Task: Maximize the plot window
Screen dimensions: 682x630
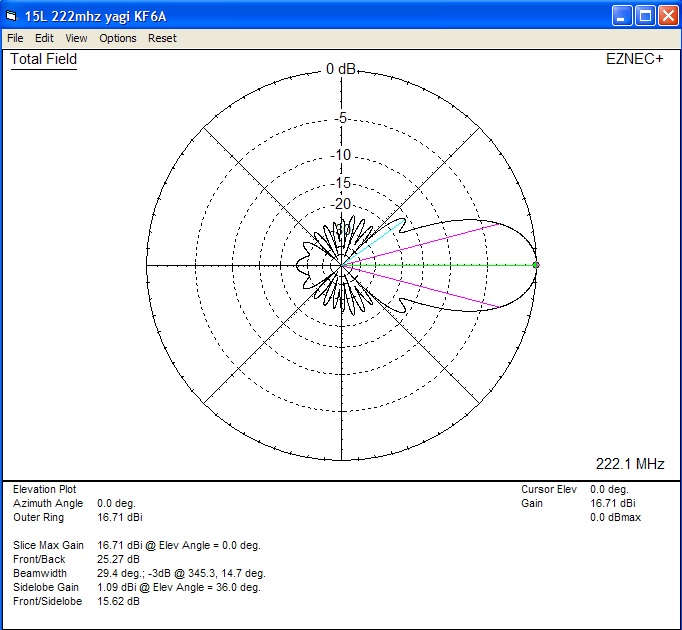Action: pos(644,15)
